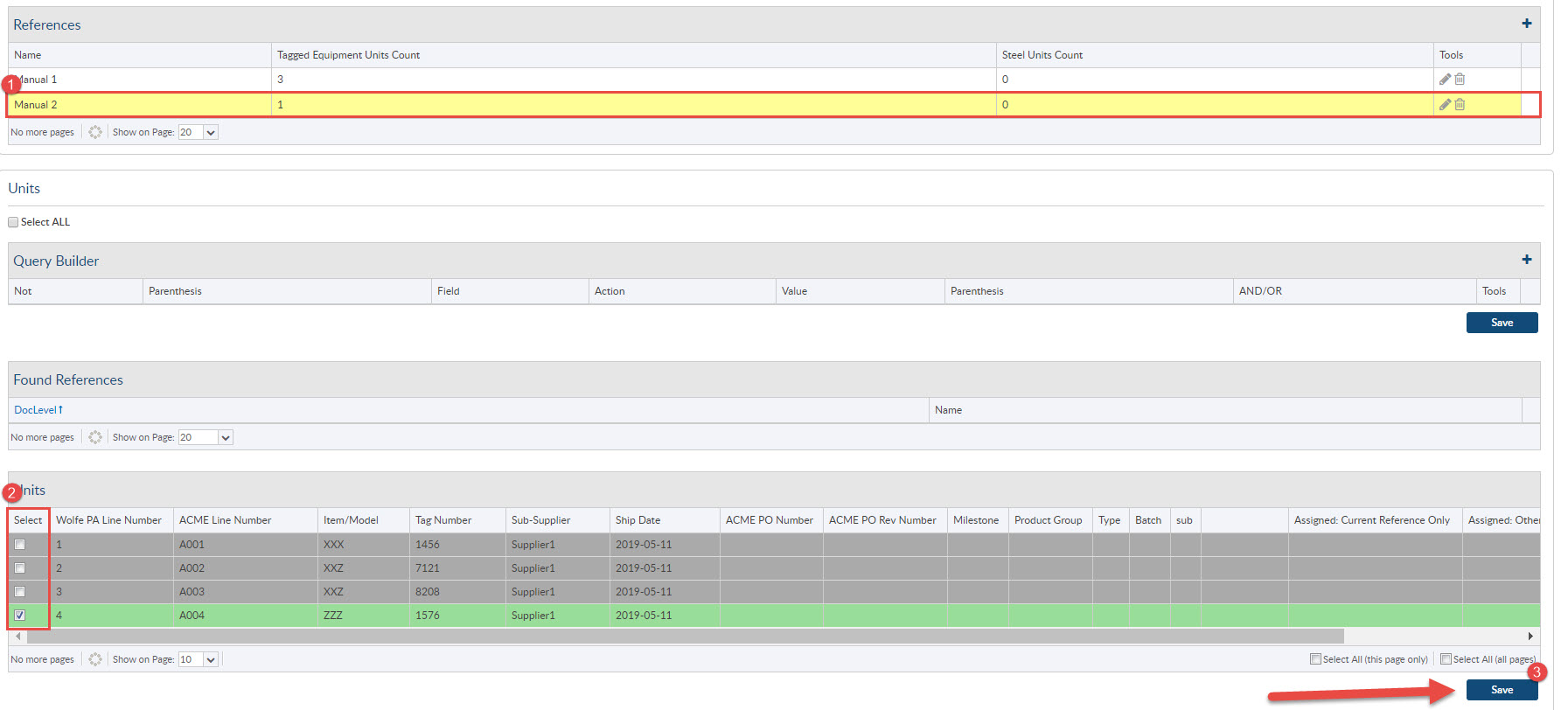
Task: Click the units table right scroll arrow
Action: (x=1530, y=636)
